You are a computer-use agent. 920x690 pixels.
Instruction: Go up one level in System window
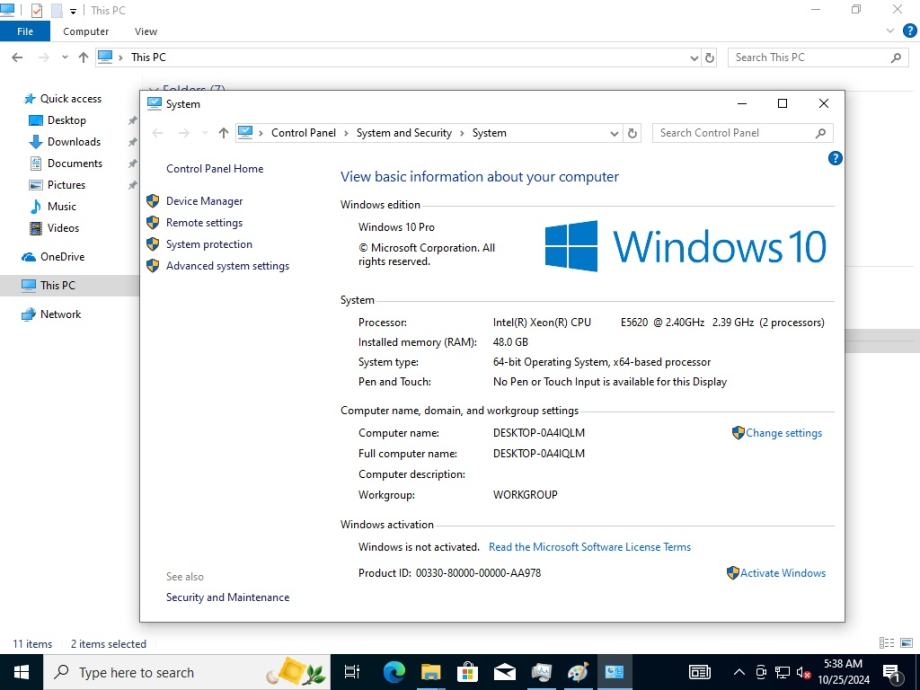tap(223, 133)
